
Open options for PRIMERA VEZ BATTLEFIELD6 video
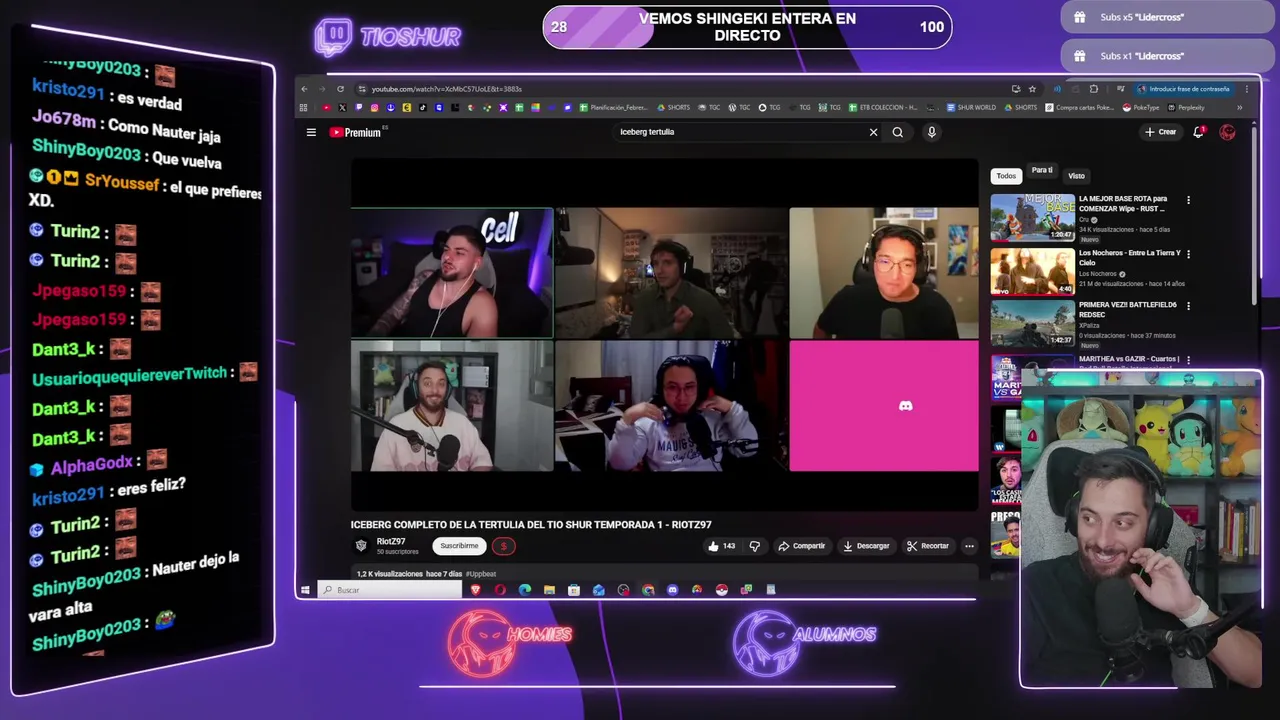pos(1188,305)
